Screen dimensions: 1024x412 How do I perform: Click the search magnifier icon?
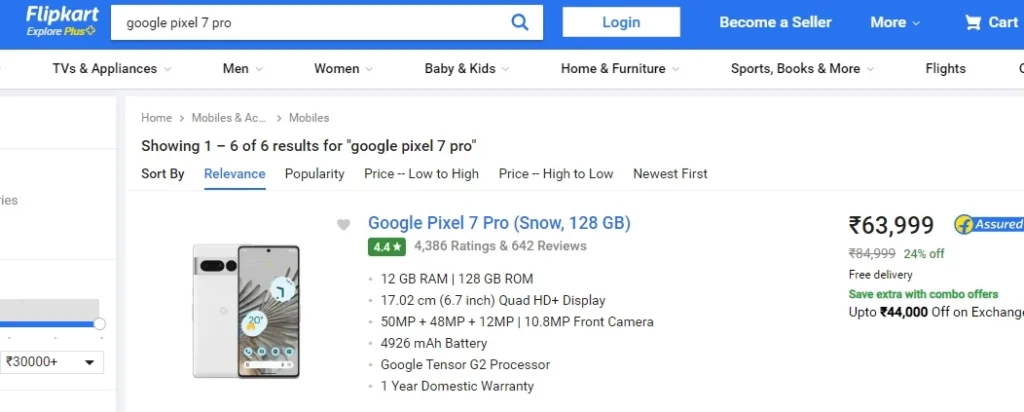[519, 22]
